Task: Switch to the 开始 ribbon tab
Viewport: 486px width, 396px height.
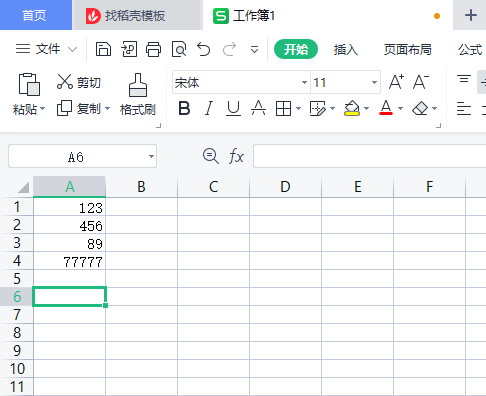Action: [296, 49]
